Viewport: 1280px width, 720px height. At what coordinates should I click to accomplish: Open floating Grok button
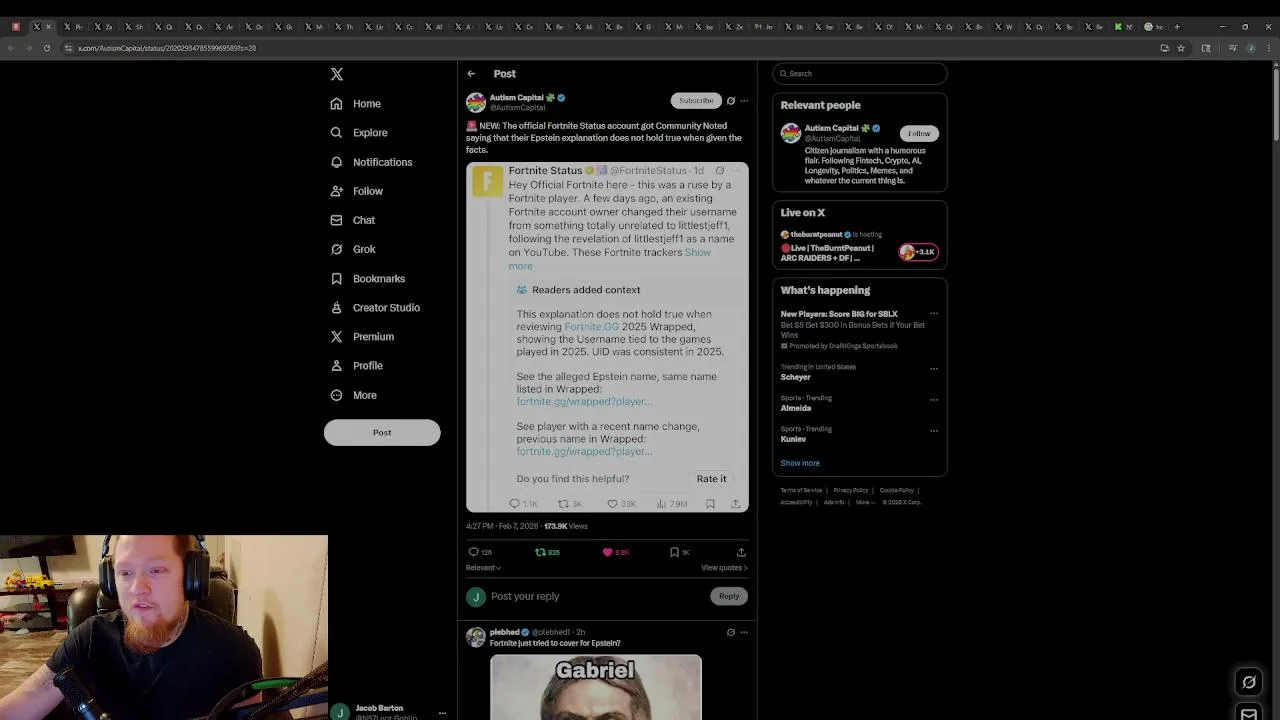(x=1249, y=682)
